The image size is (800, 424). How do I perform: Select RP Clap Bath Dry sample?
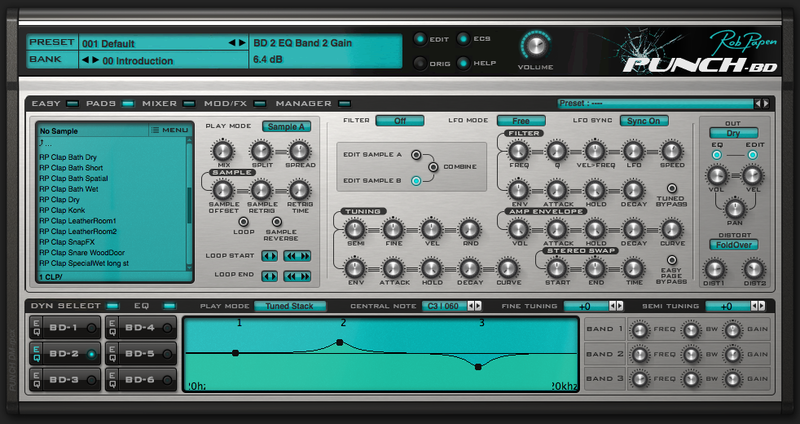(68, 157)
